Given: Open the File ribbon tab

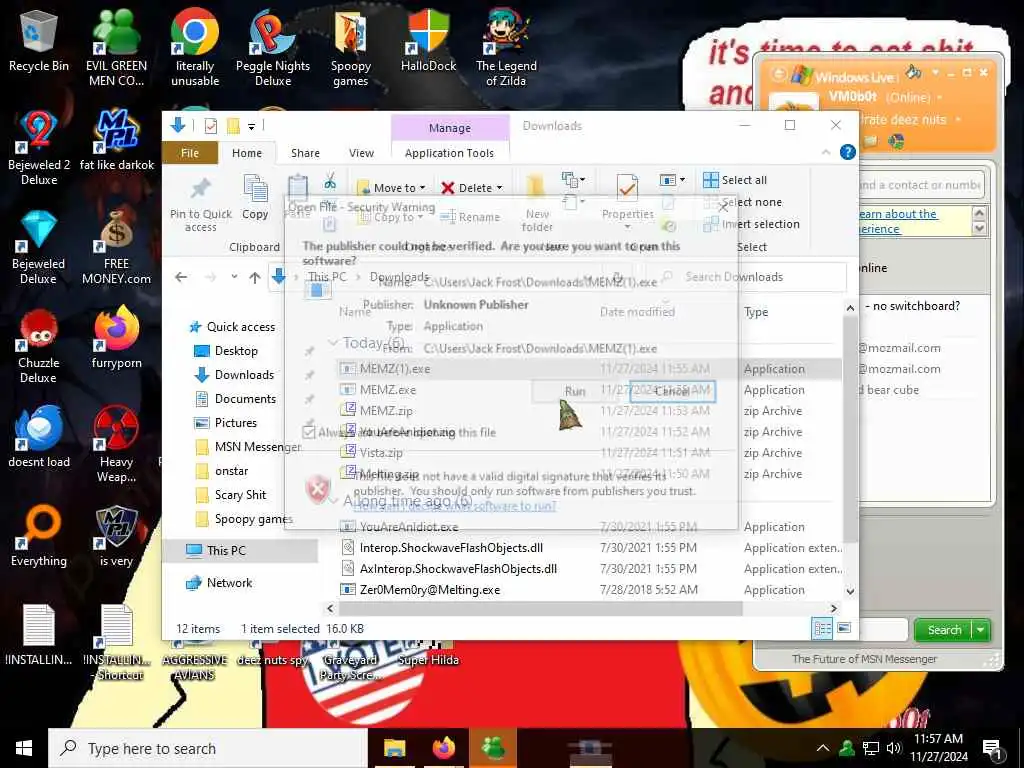Looking at the screenshot, I should (x=189, y=153).
